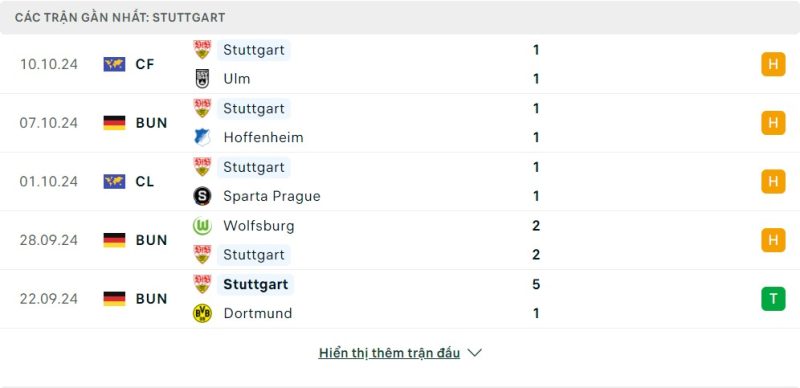Click the Hoffenheim club logo
800x388 pixels.
pyautogui.click(x=202, y=137)
